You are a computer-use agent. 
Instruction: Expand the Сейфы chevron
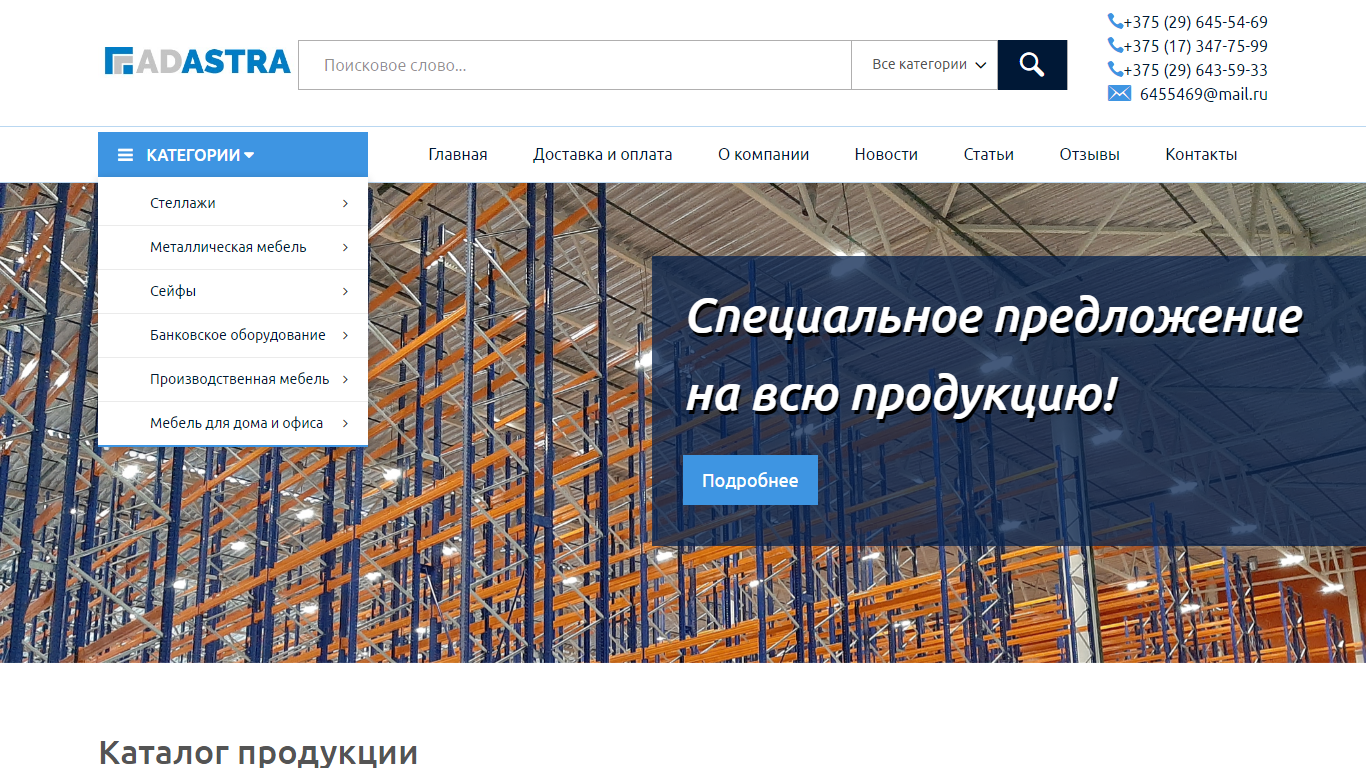[345, 291]
